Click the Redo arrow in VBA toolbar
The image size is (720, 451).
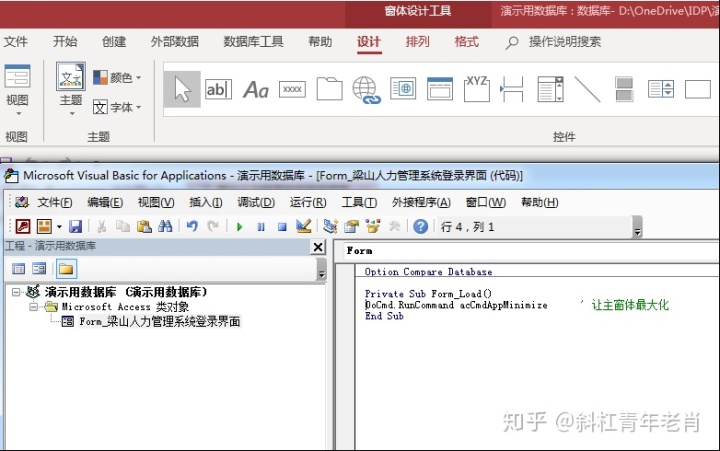(213, 226)
